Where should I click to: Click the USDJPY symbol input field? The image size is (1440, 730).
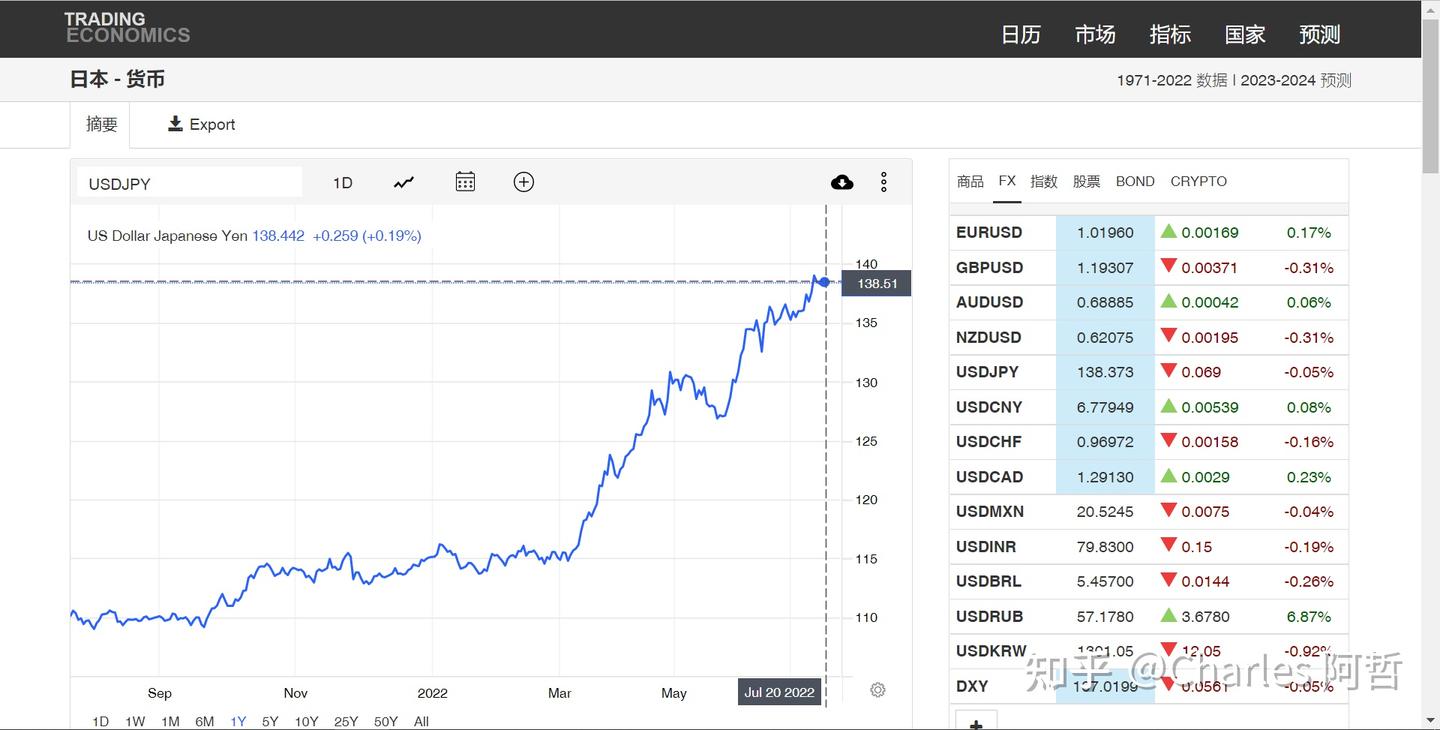[189, 183]
